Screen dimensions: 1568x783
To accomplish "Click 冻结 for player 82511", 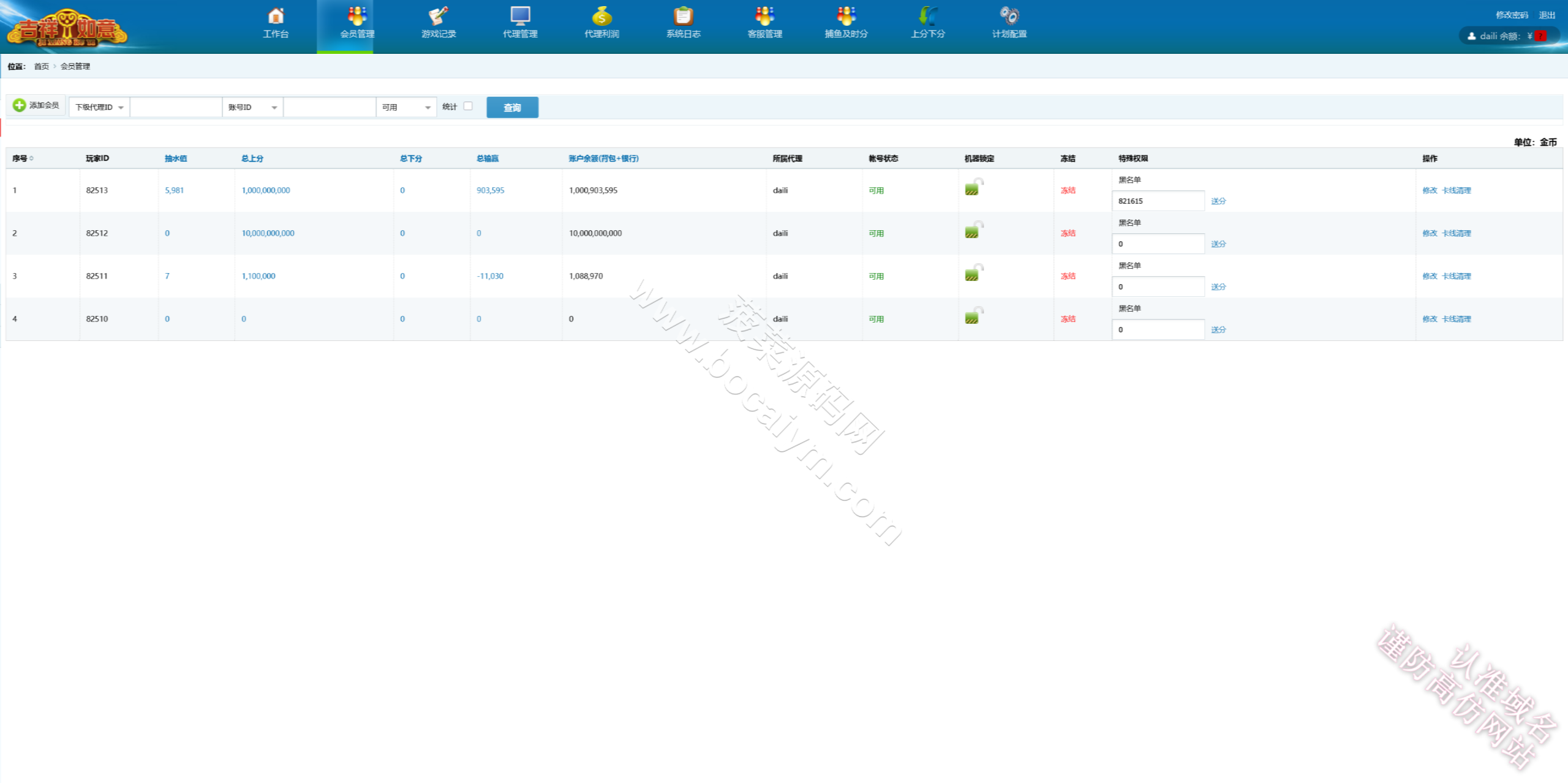I will [x=1068, y=276].
